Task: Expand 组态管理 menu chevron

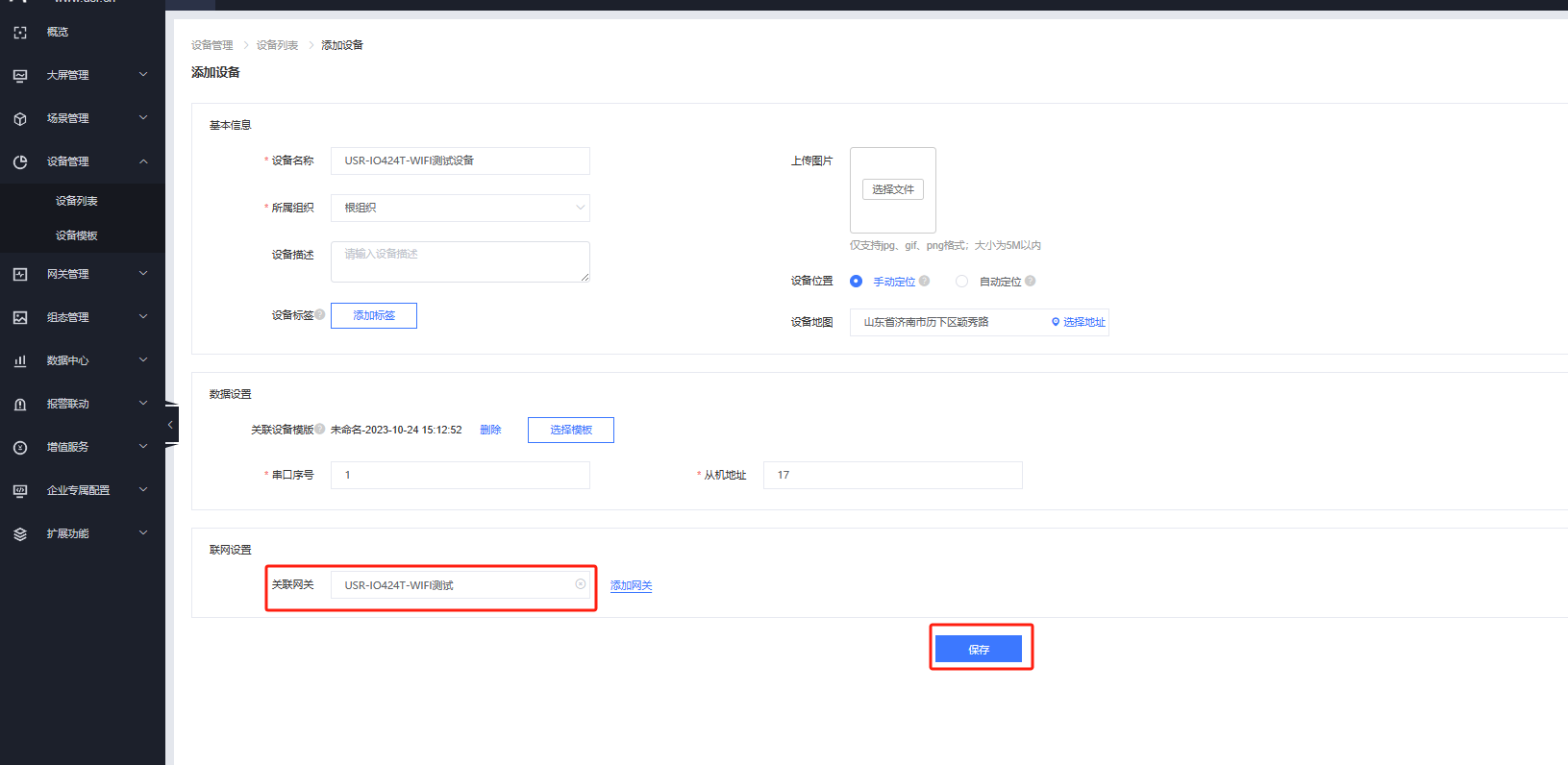Action: (x=143, y=316)
